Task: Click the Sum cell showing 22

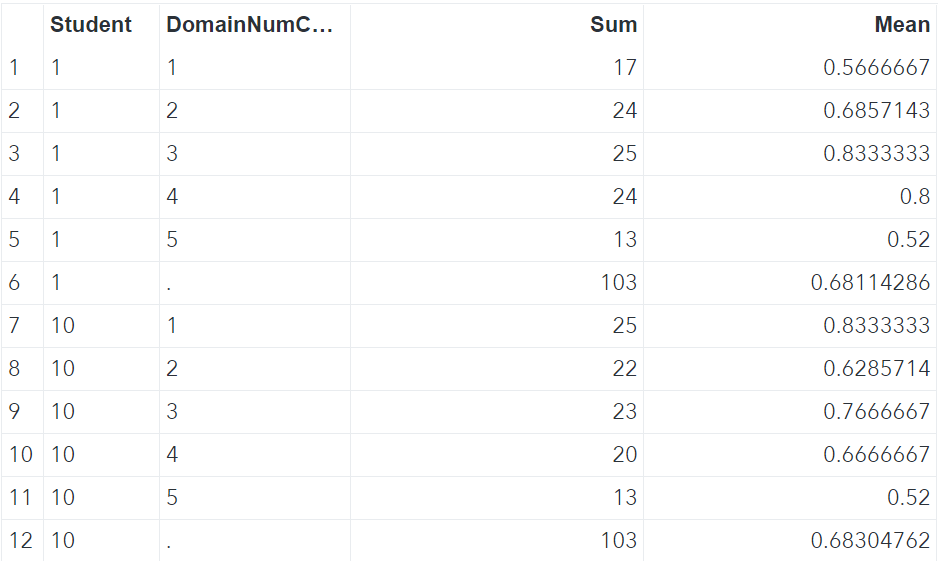Action: (624, 369)
